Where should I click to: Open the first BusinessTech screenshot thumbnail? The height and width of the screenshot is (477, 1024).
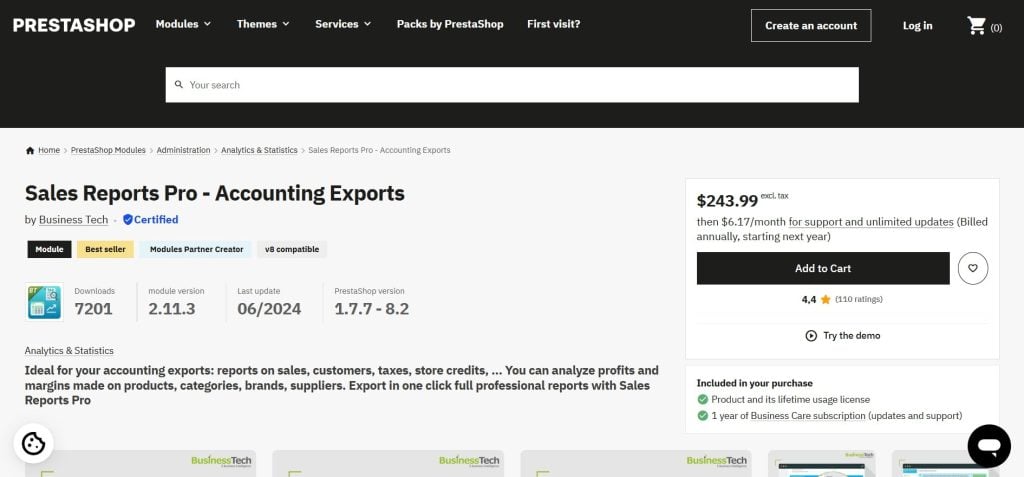coord(140,463)
